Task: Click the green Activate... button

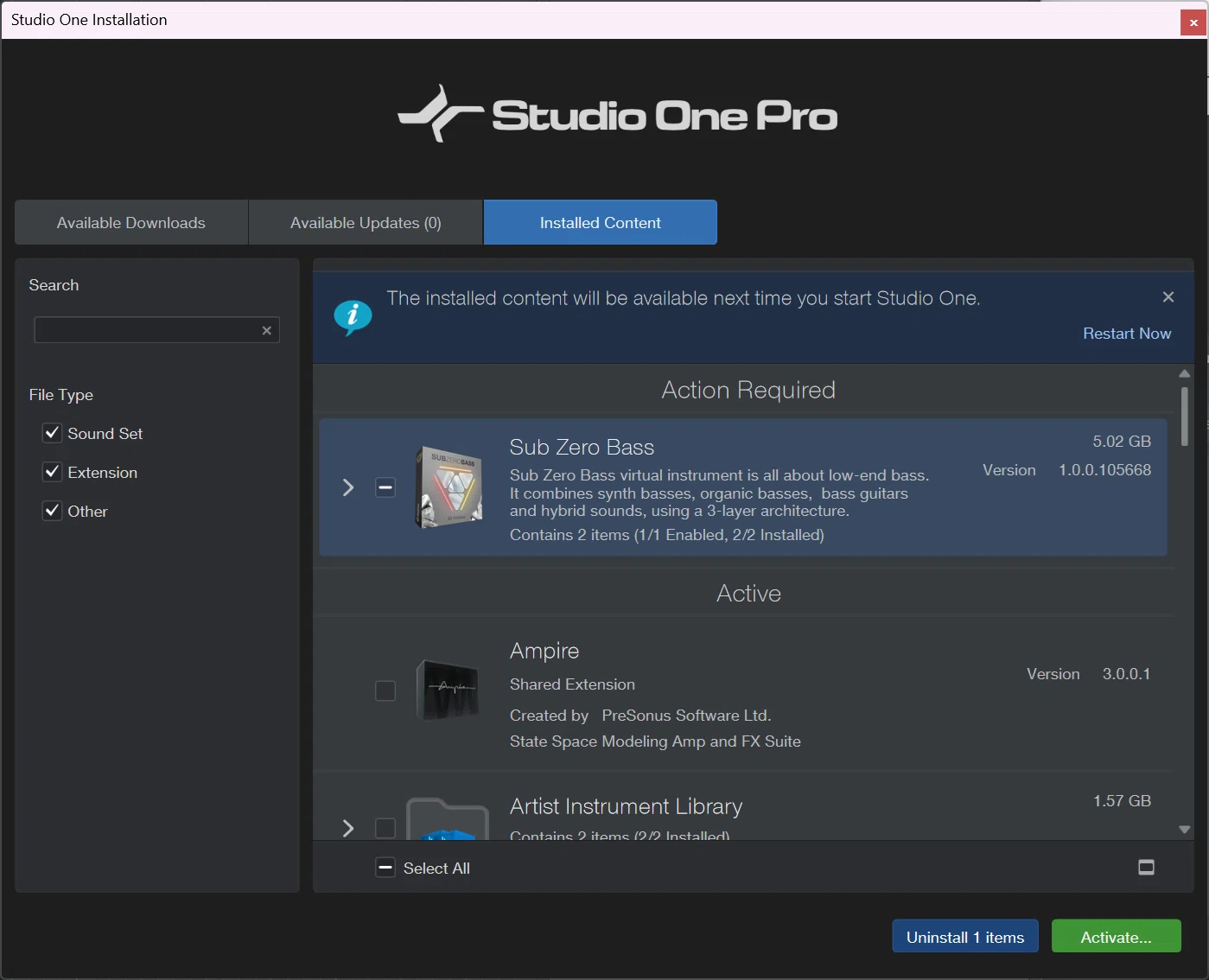Action: tap(1117, 937)
